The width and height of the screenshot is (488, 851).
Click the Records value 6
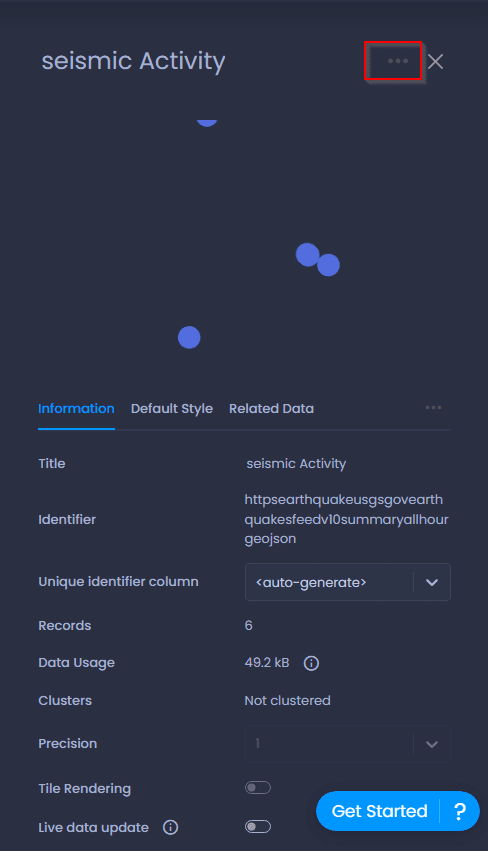tap(249, 625)
